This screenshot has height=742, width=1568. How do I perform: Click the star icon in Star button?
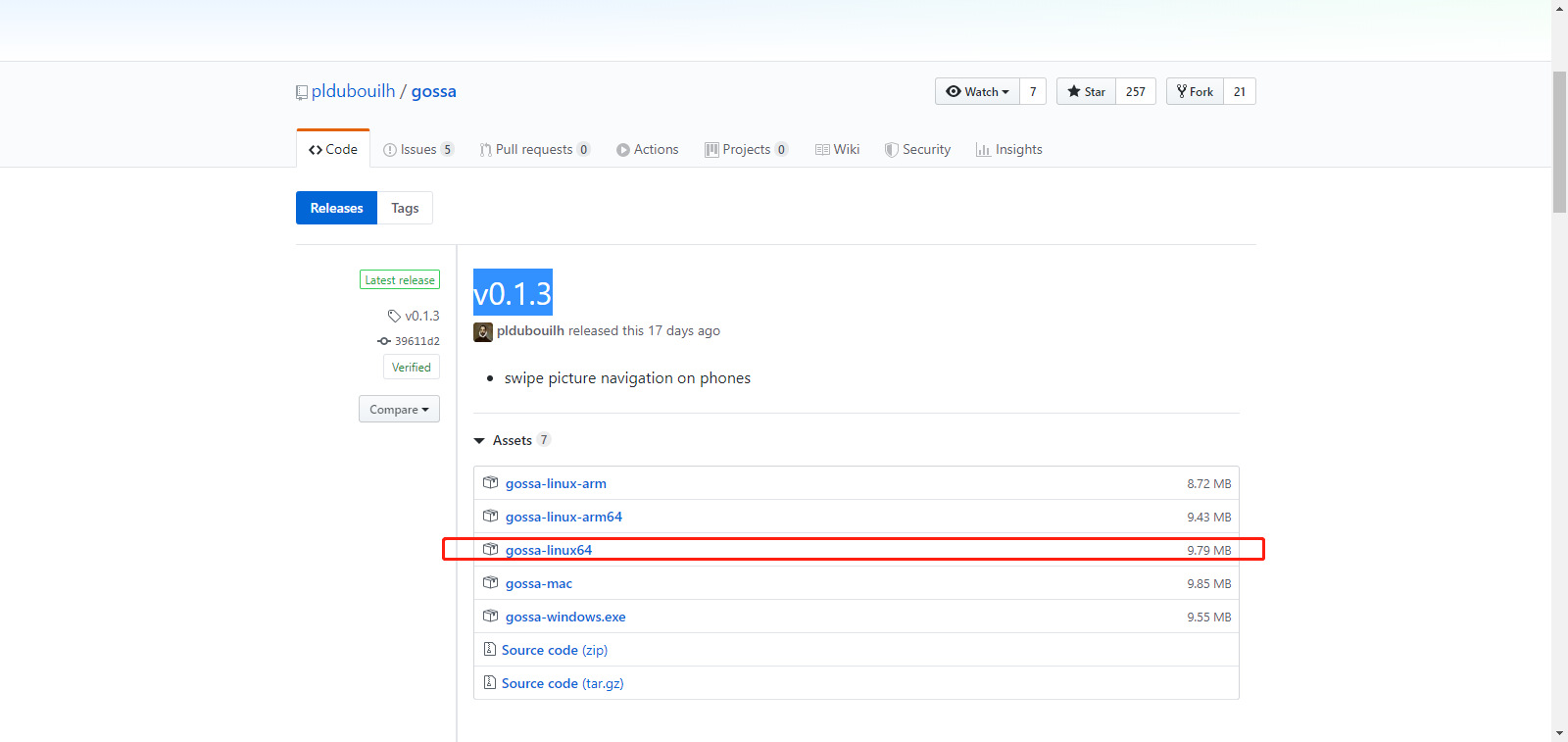click(1074, 91)
